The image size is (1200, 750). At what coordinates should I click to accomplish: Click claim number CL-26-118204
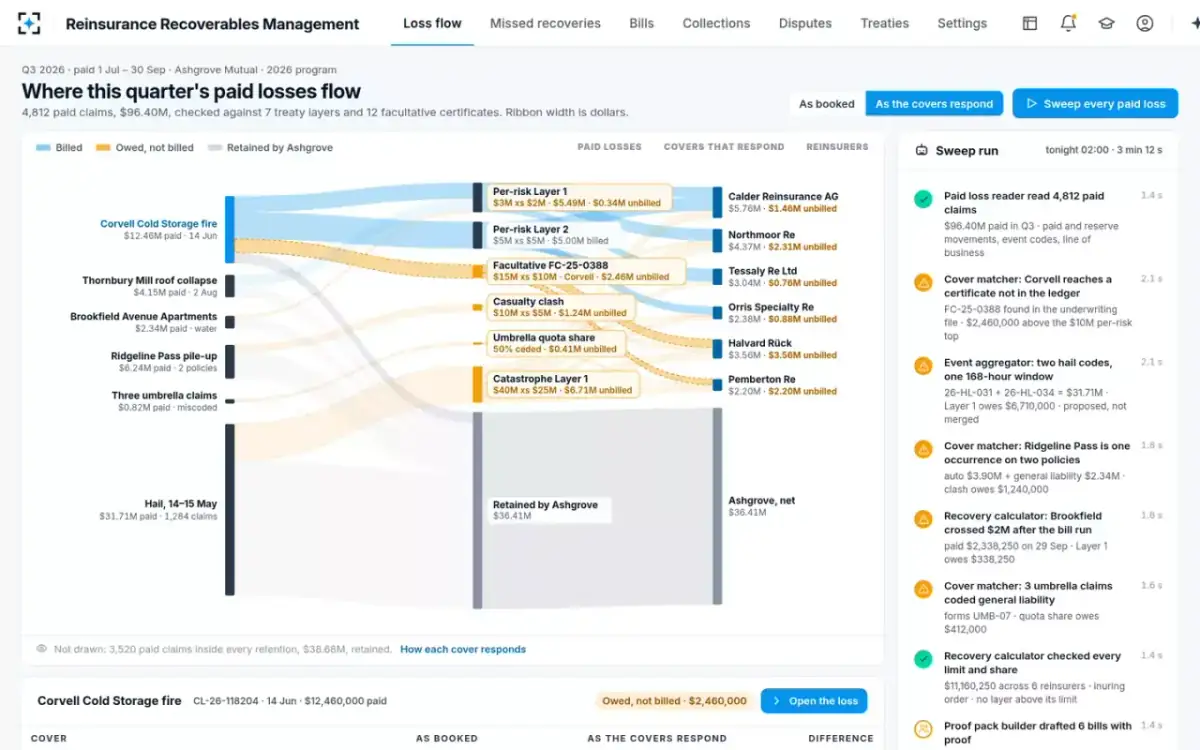pos(229,701)
